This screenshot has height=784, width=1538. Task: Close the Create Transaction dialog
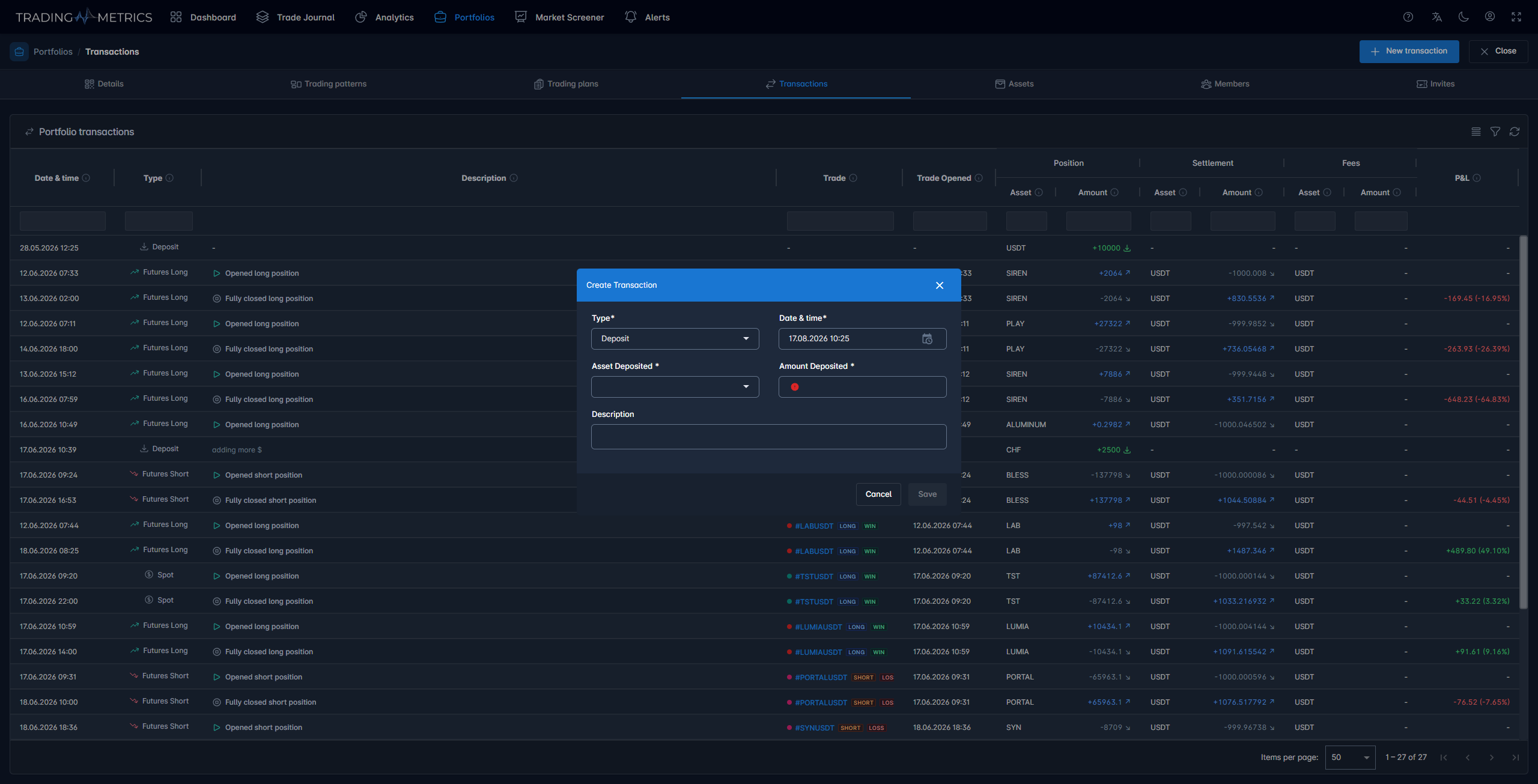[940, 285]
